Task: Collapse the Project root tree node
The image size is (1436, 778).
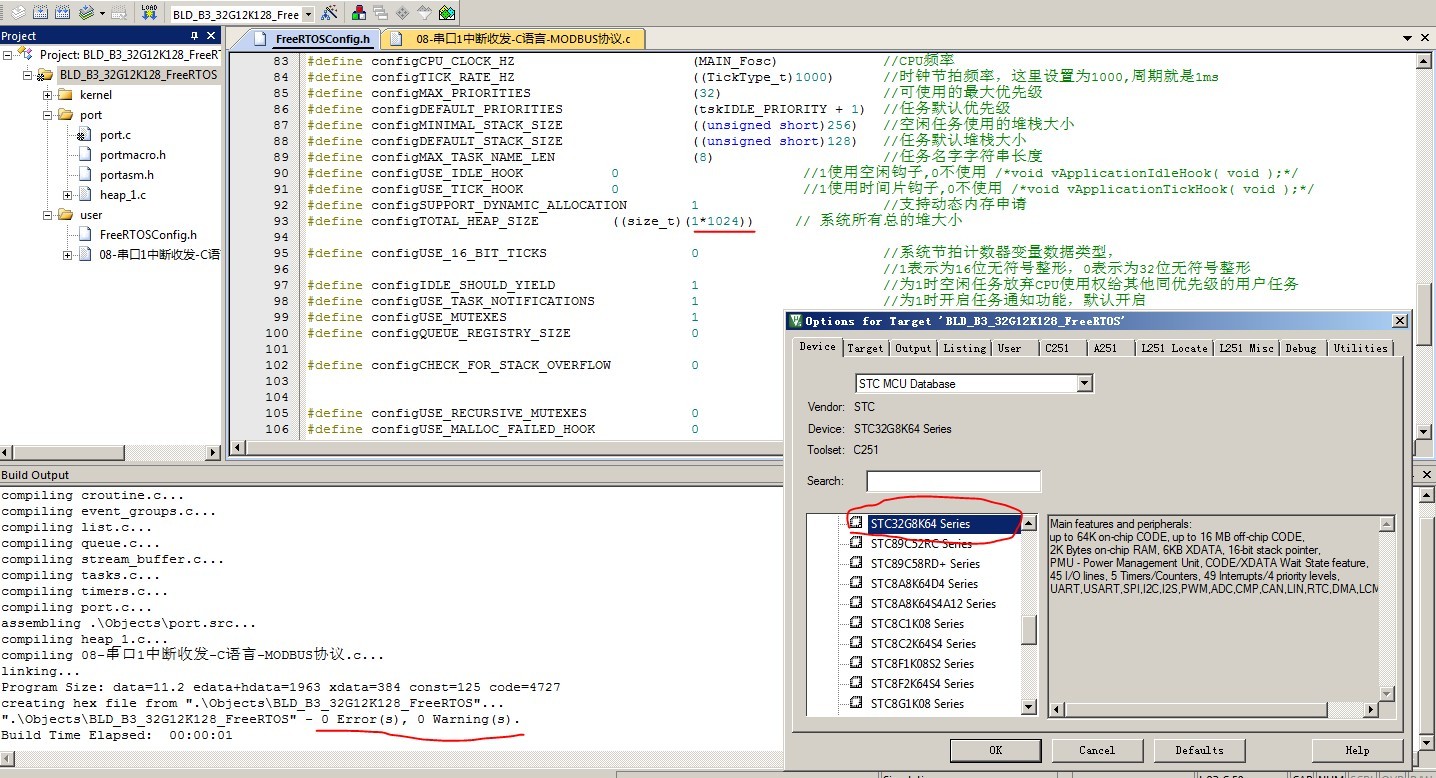Action: tap(8, 54)
